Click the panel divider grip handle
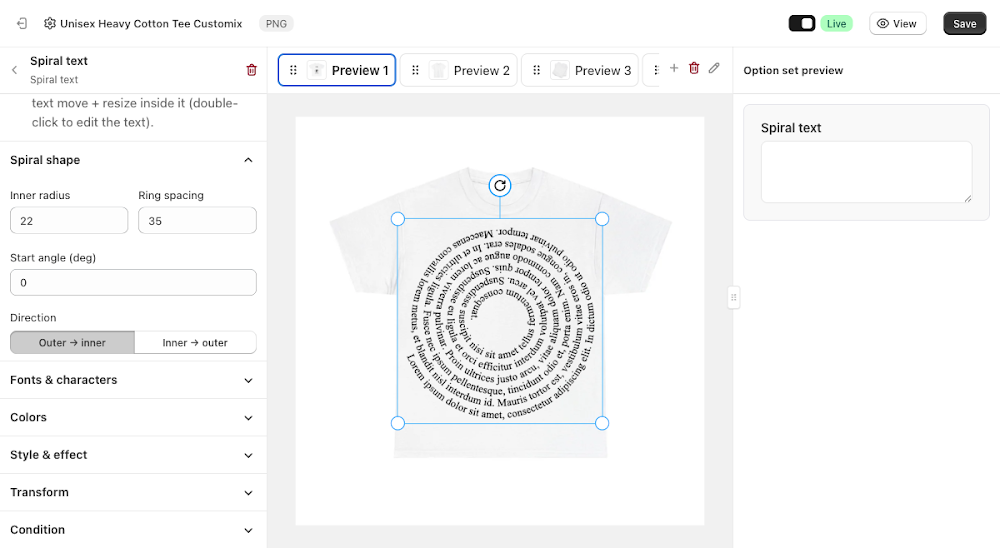 pos(733,297)
